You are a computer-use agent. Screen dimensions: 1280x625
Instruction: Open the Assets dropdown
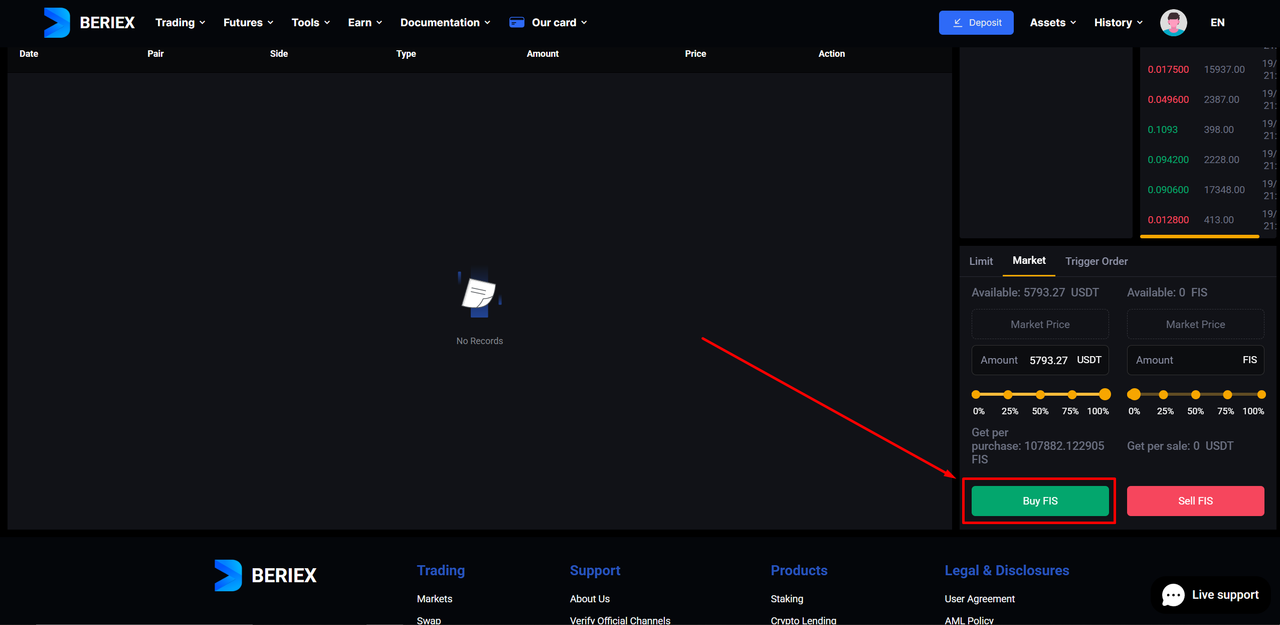[x=1053, y=22]
